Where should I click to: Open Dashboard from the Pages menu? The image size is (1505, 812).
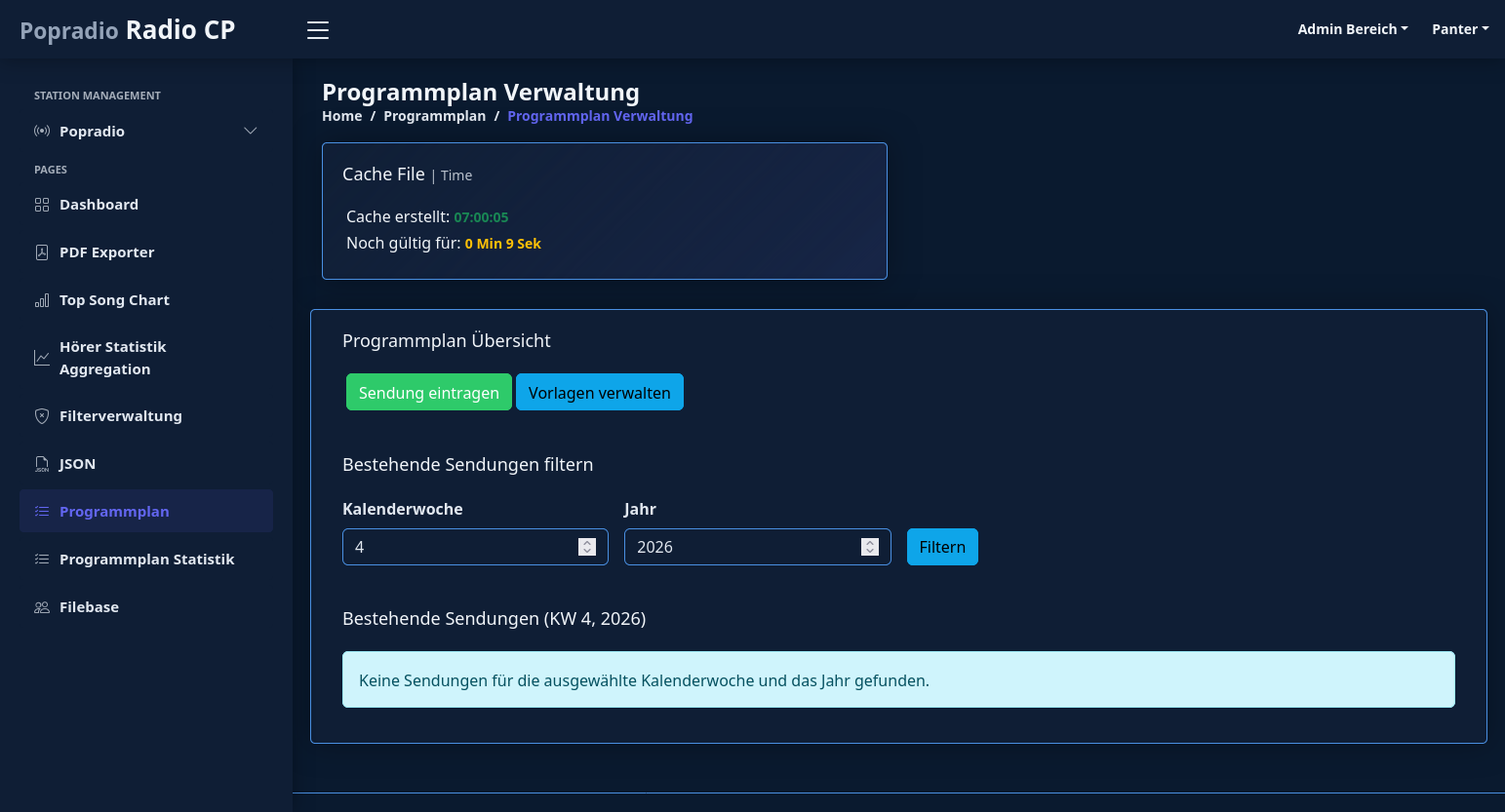[x=99, y=204]
